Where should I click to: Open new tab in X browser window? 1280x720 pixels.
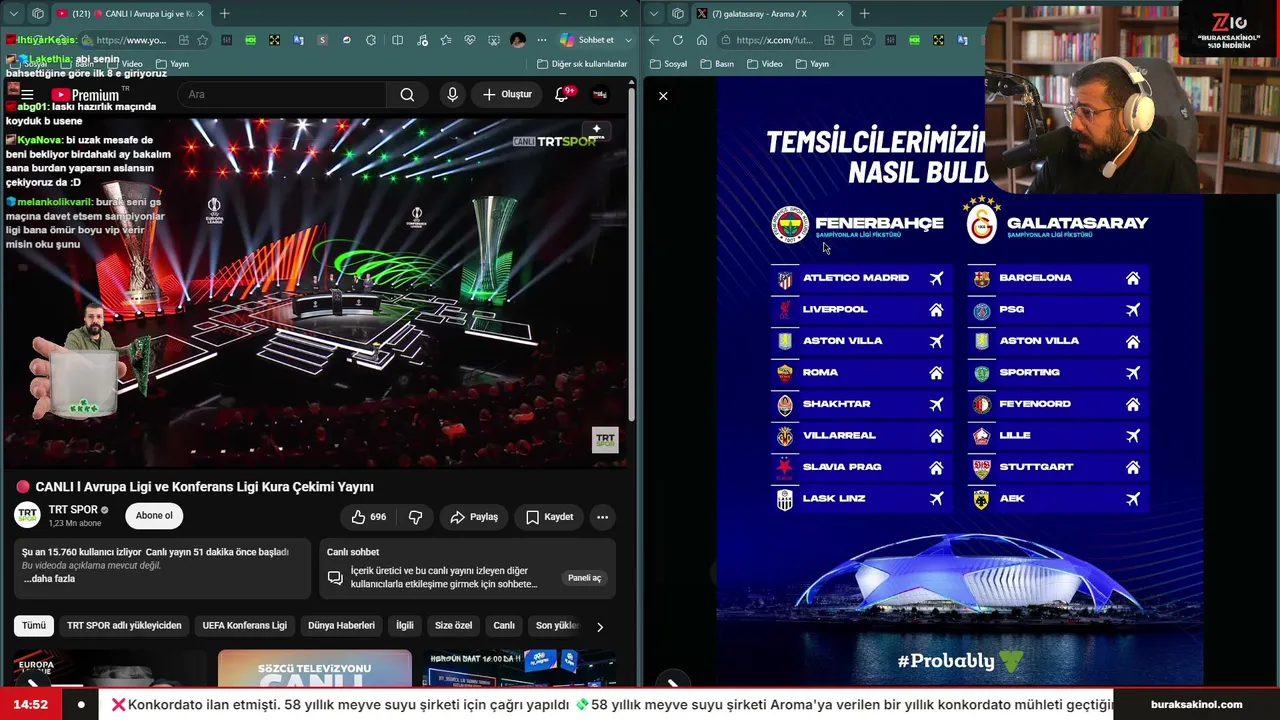tap(864, 13)
